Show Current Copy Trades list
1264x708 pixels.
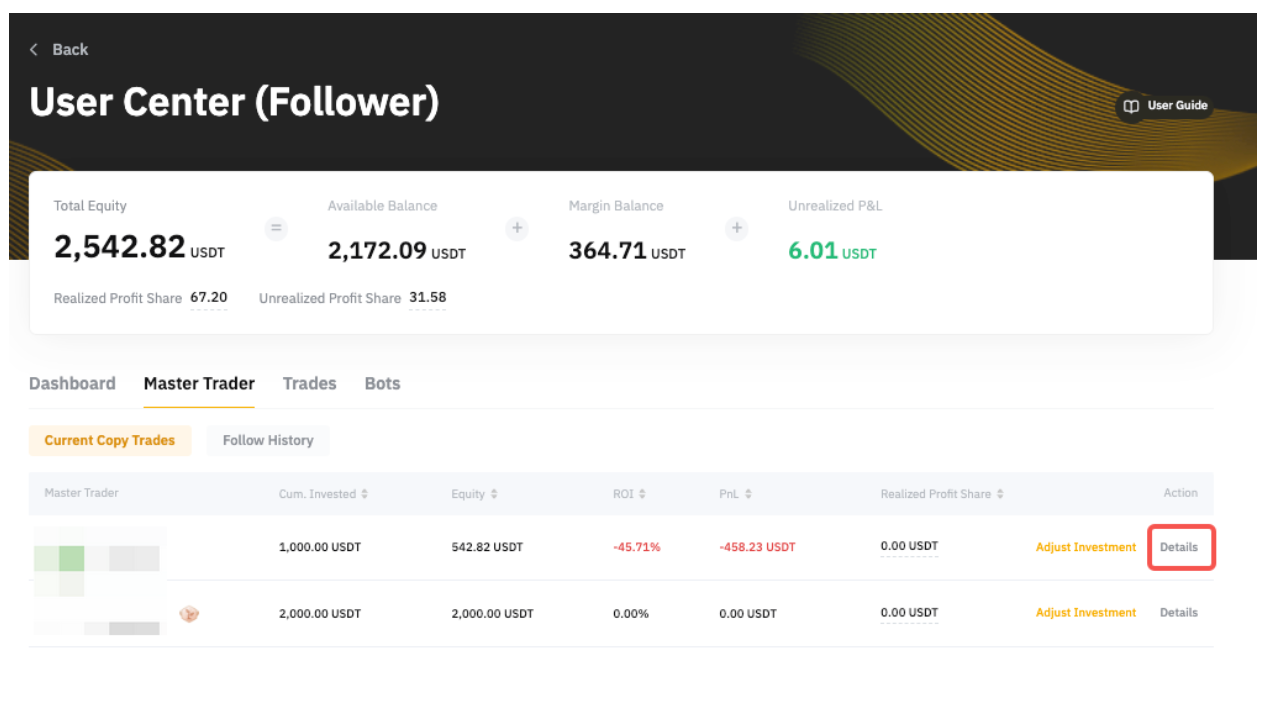[110, 441]
